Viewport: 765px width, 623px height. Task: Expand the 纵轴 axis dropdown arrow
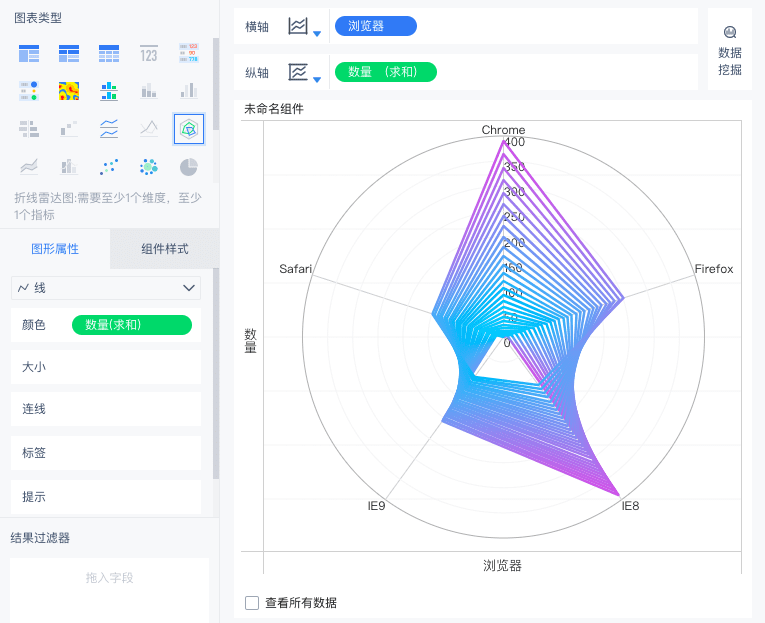click(317, 80)
